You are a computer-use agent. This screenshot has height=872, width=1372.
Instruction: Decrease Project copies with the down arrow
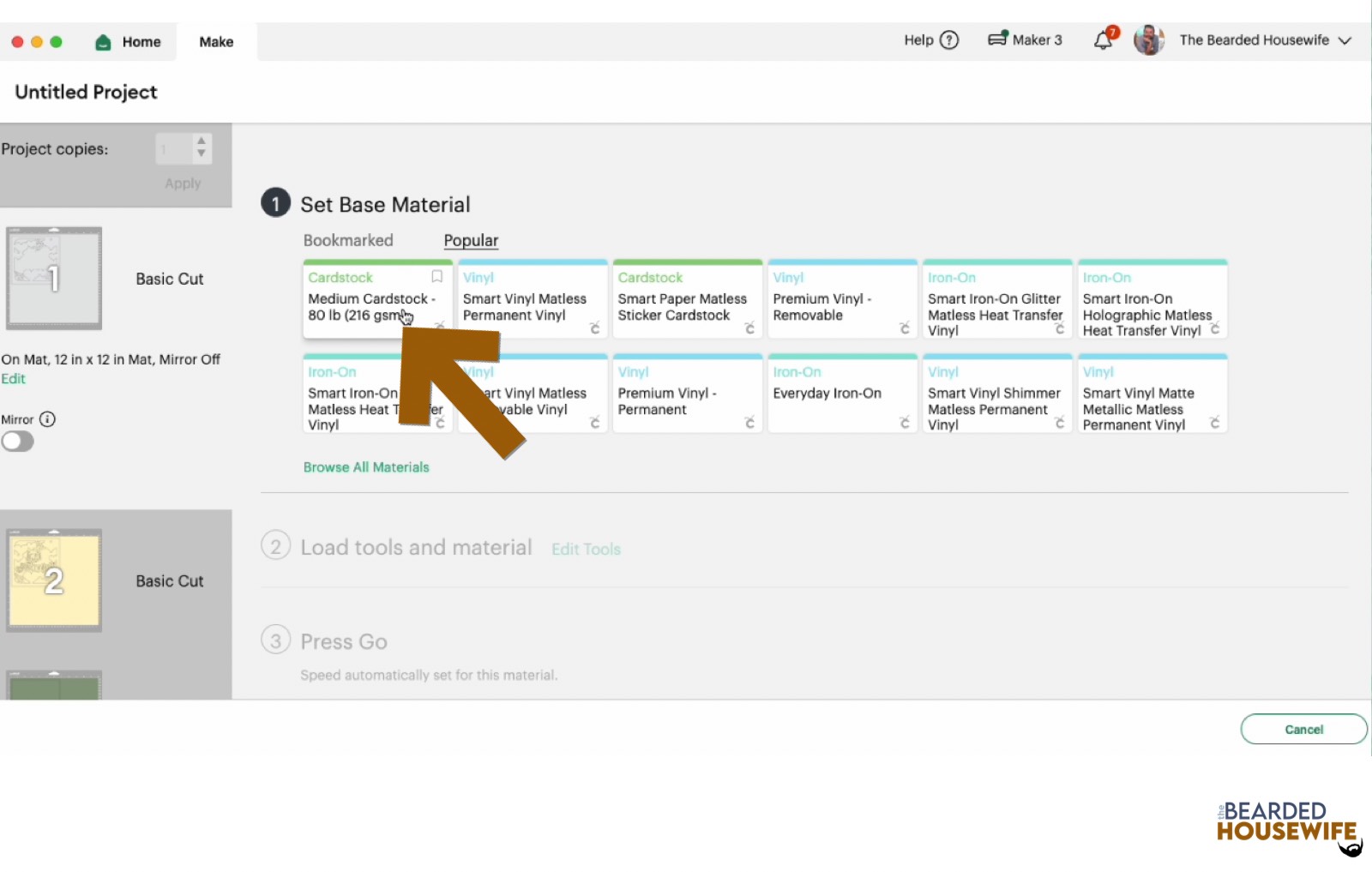pos(201,154)
